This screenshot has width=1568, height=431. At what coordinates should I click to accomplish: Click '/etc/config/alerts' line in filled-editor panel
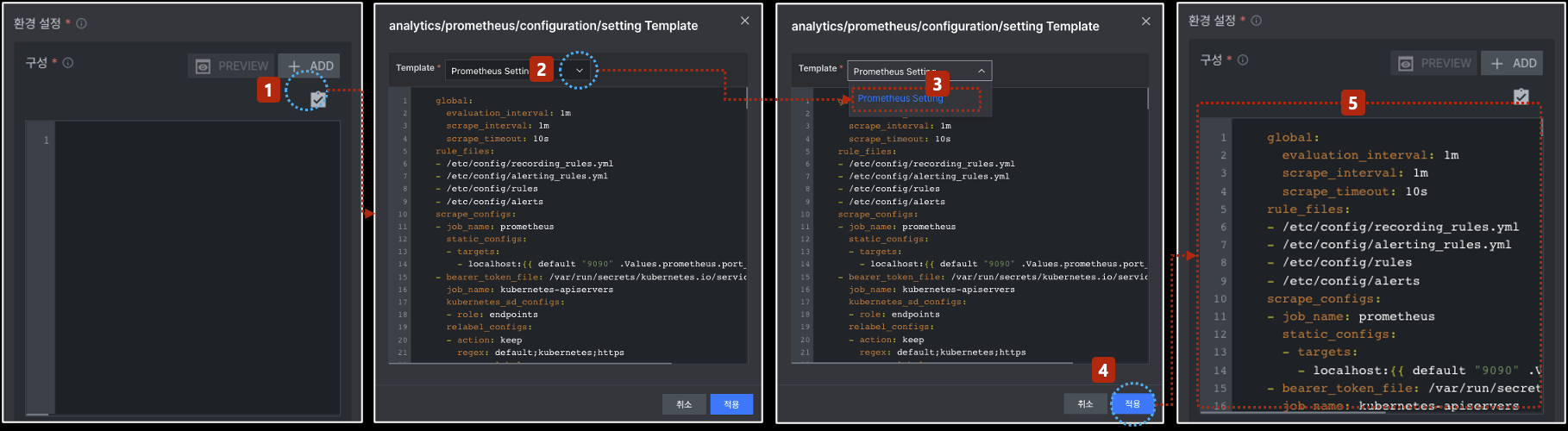pos(1351,280)
